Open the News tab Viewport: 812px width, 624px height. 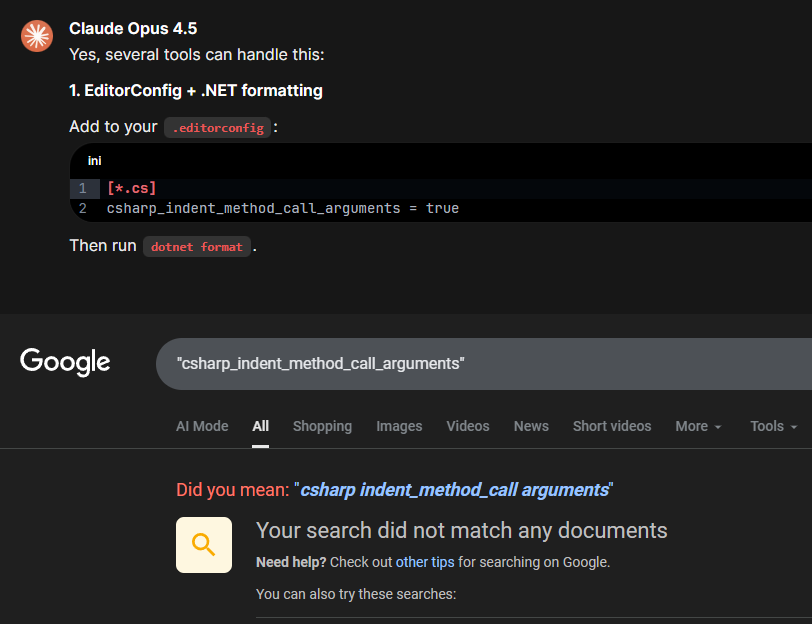[531, 426]
